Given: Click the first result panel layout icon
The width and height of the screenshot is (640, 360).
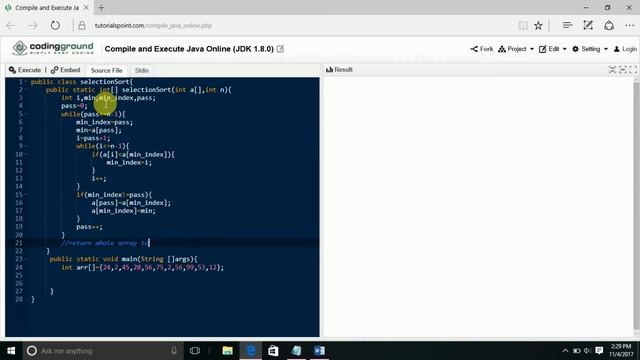Looking at the screenshot, I should coord(612,70).
